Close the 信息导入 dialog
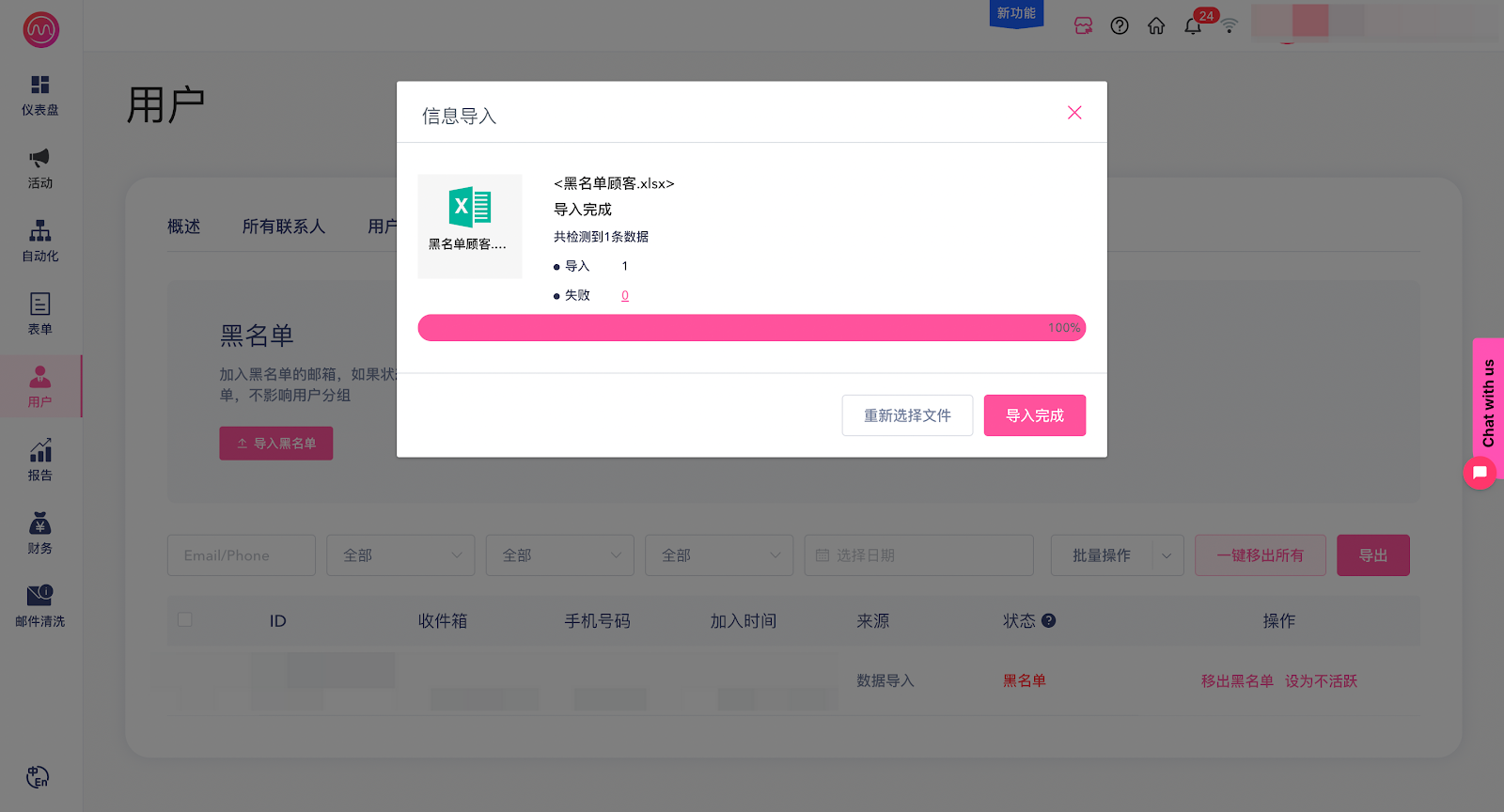 click(x=1074, y=113)
